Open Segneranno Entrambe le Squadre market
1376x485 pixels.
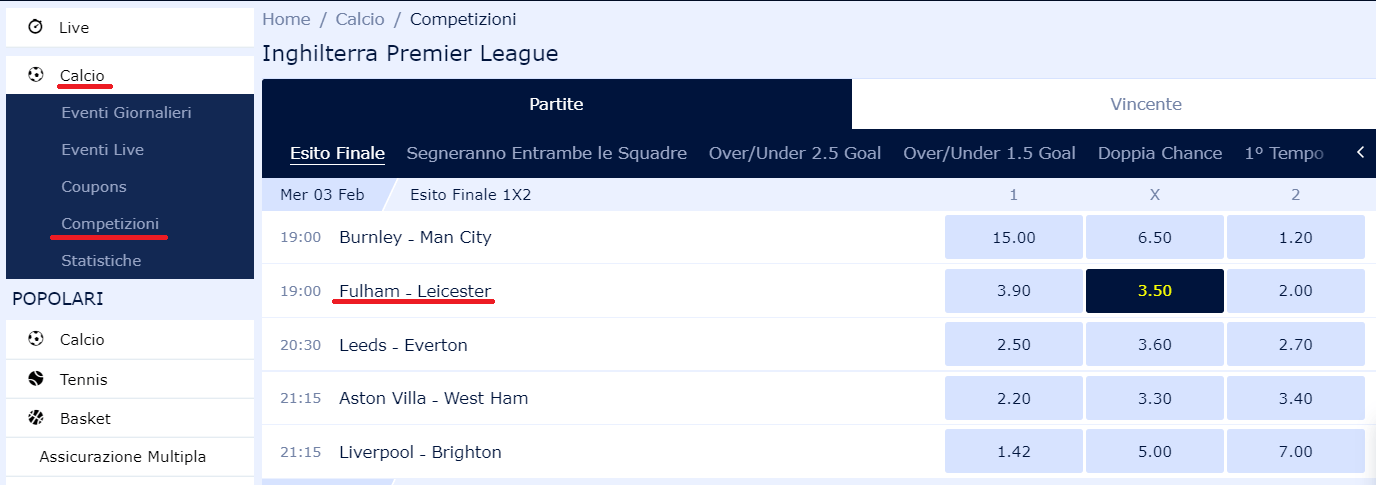coord(546,153)
